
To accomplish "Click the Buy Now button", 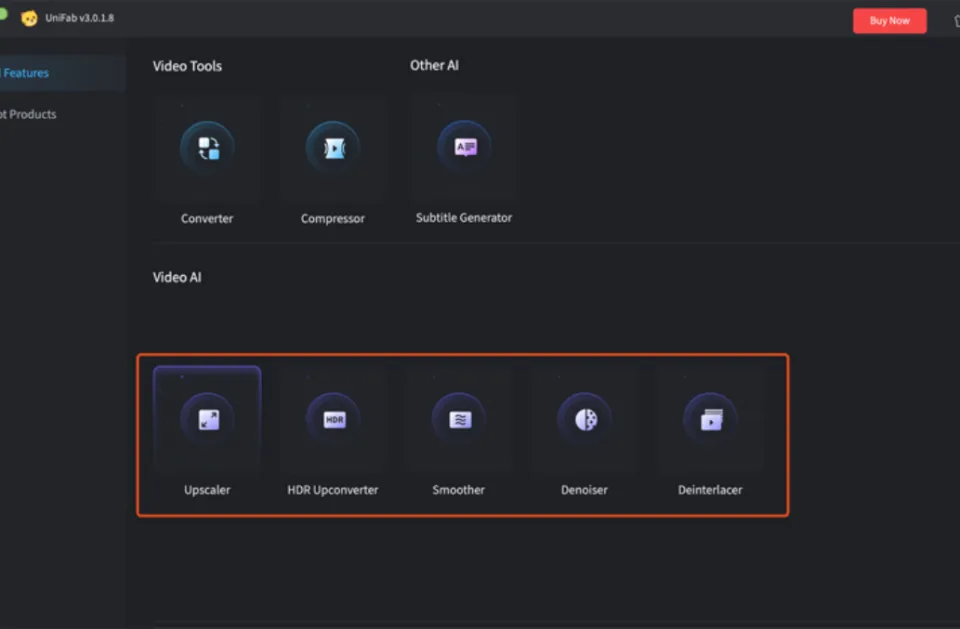I will click(x=890, y=21).
